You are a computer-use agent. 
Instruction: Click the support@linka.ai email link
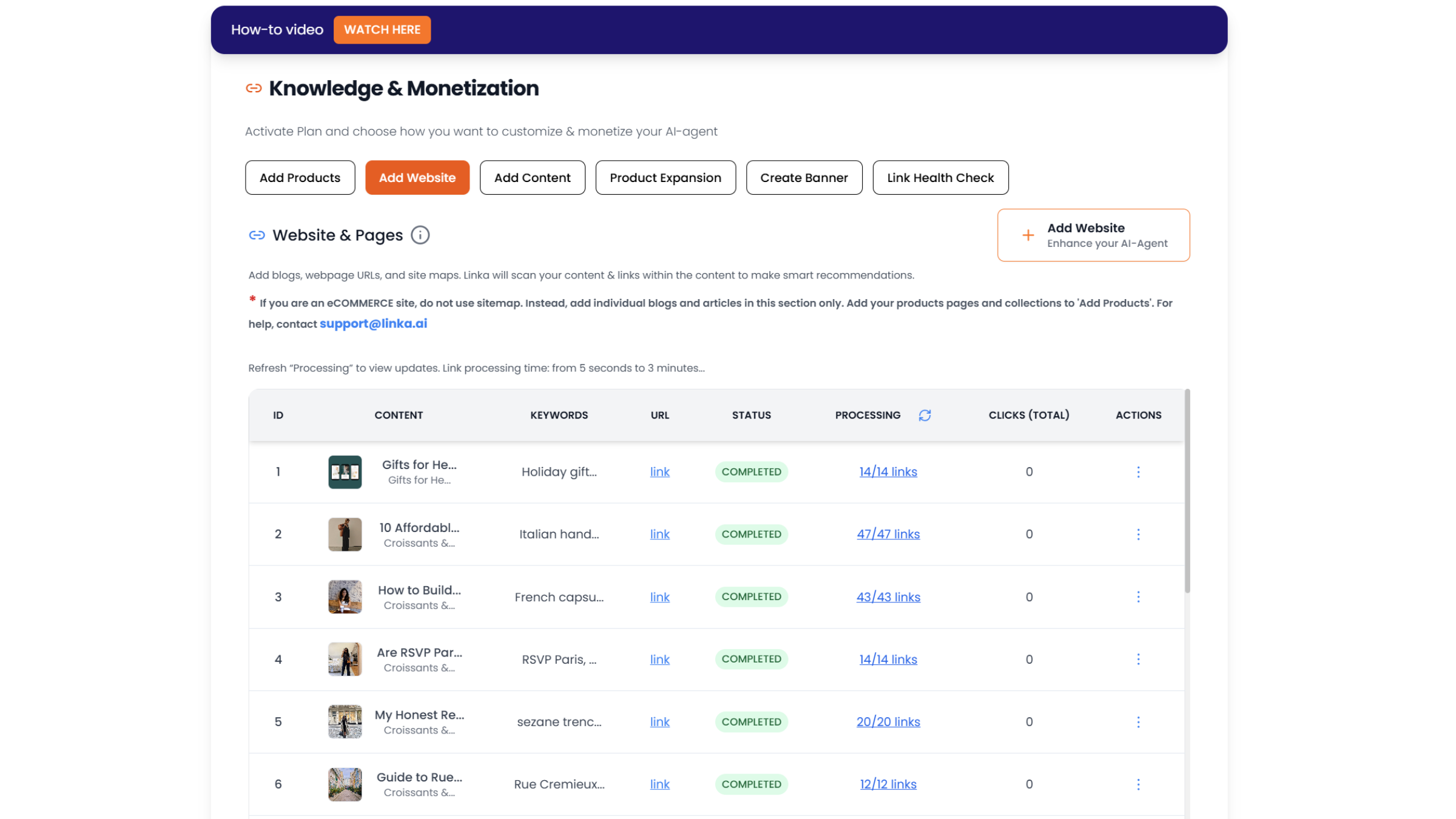pyautogui.click(x=373, y=324)
